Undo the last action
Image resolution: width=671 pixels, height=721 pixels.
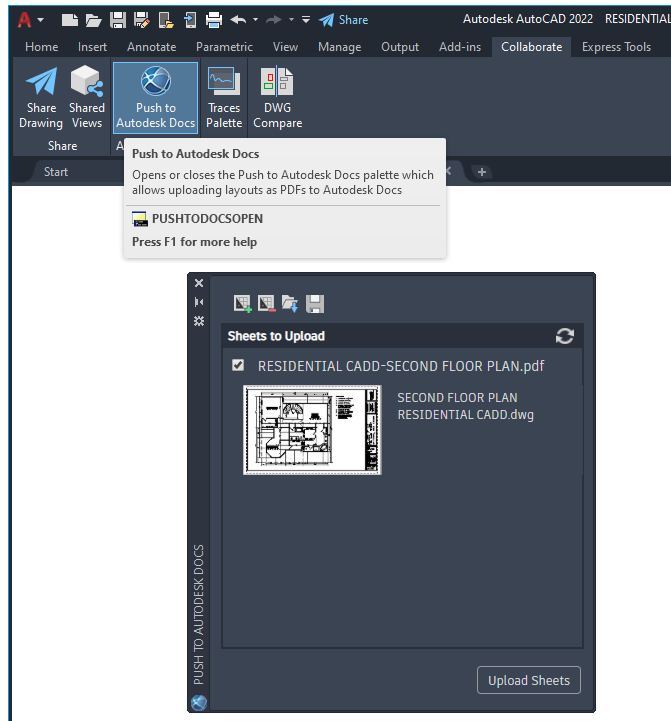(x=238, y=20)
